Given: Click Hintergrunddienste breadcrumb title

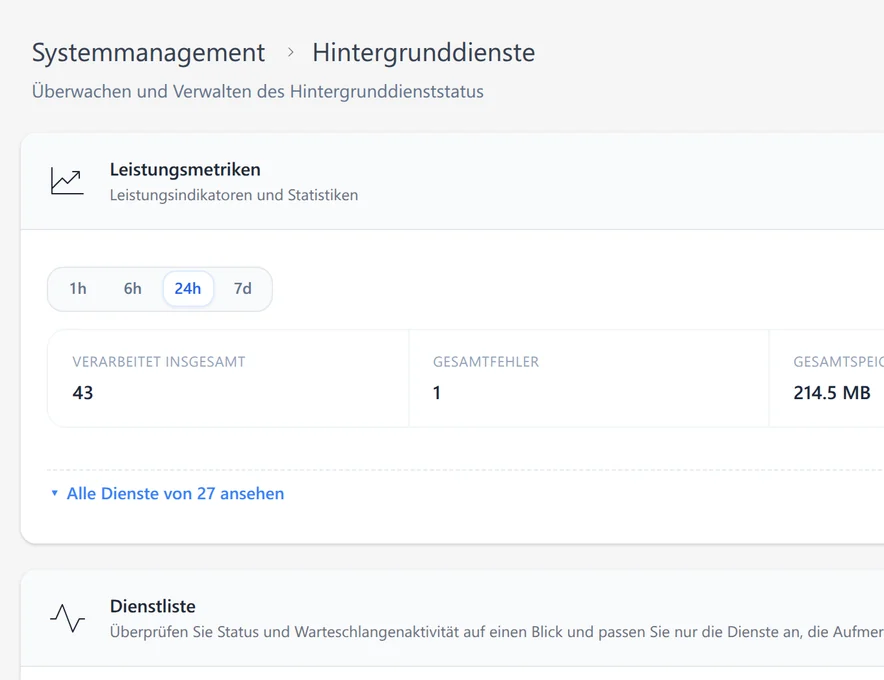Looking at the screenshot, I should pos(423,53).
